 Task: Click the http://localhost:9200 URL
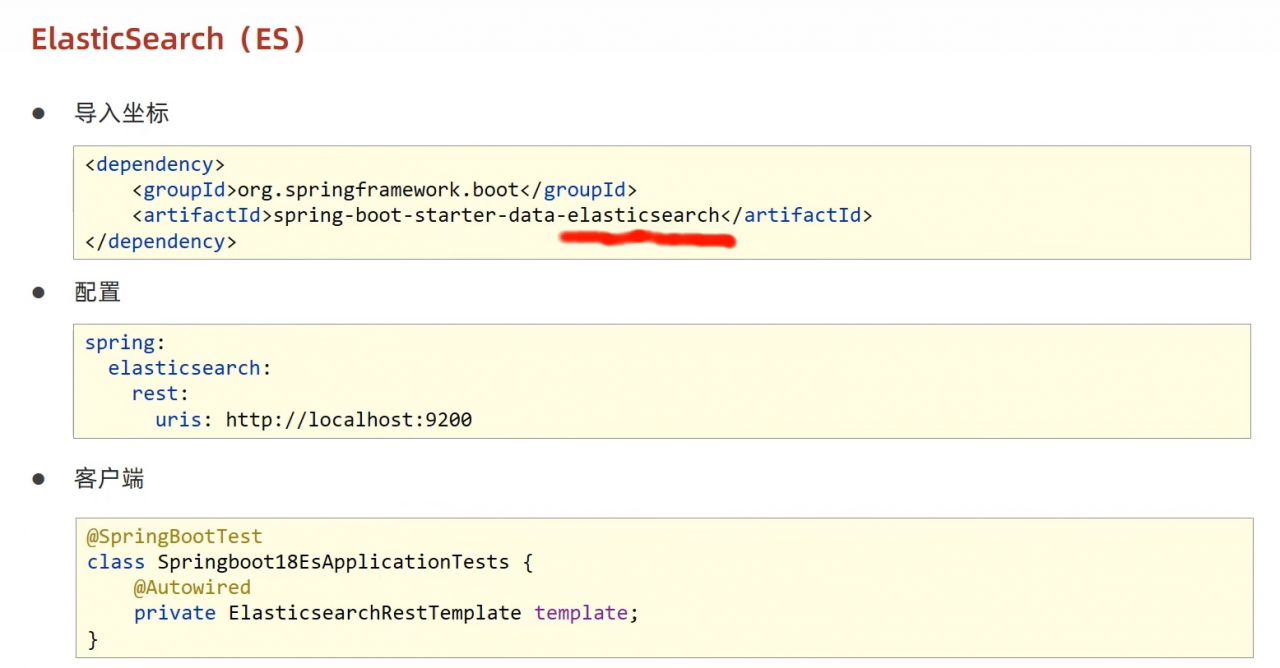pyautogui.click(x=349, y=420)
